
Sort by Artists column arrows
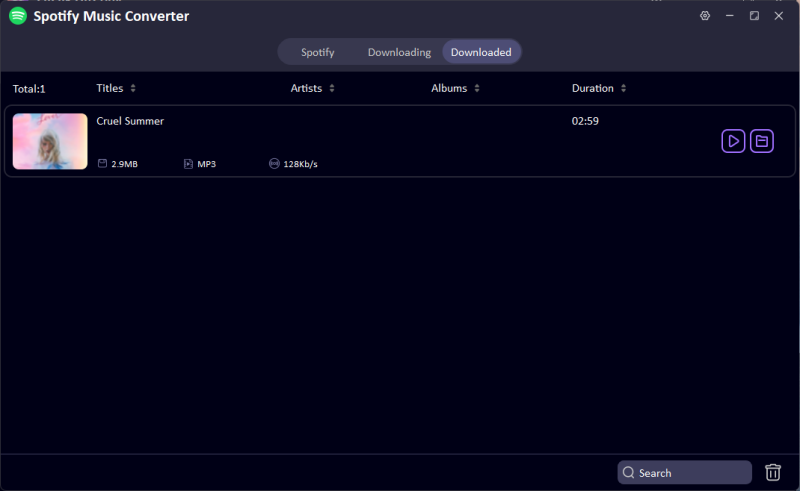point(332,88)
